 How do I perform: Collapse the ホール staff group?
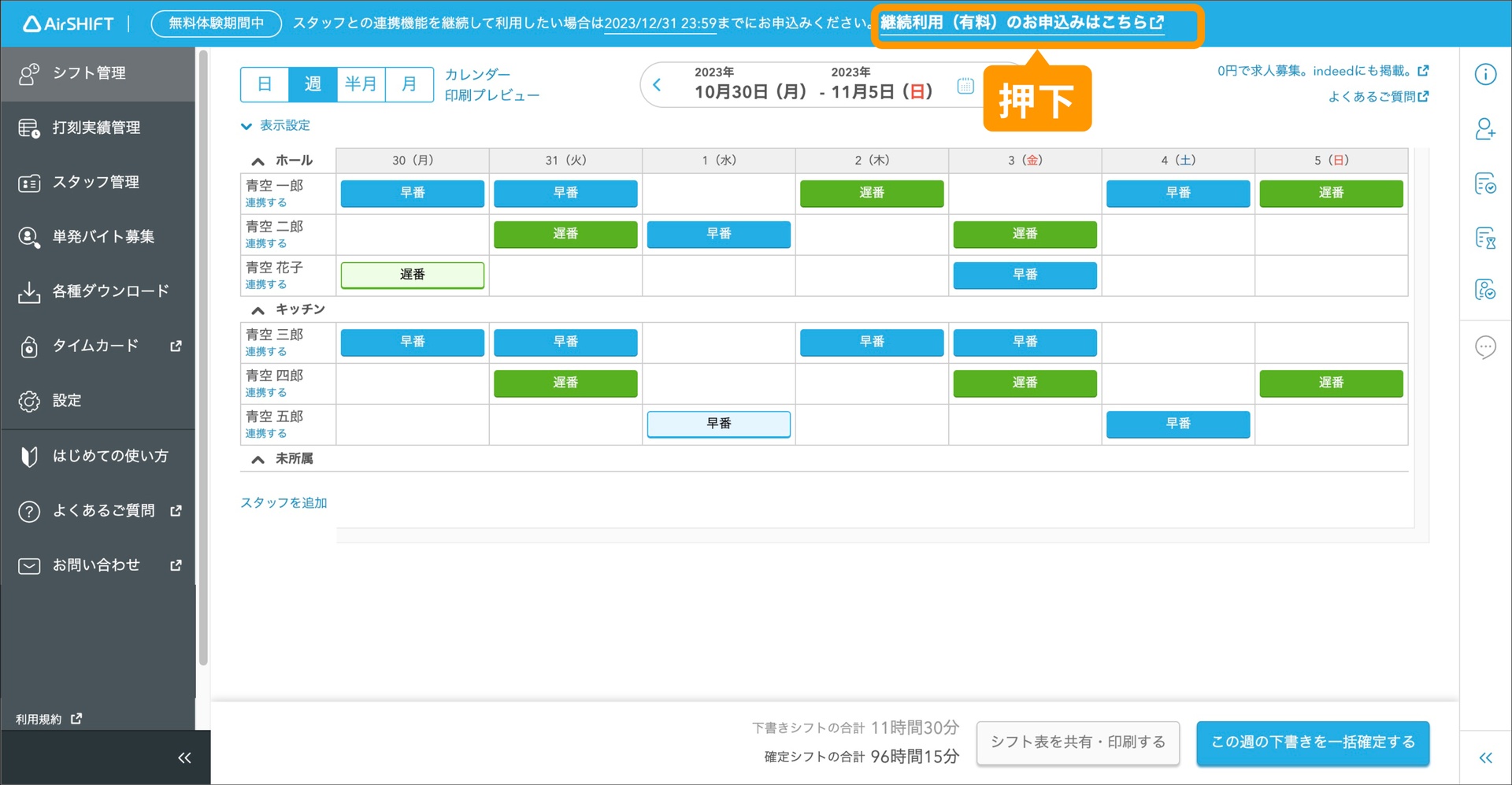coord(258,161)
